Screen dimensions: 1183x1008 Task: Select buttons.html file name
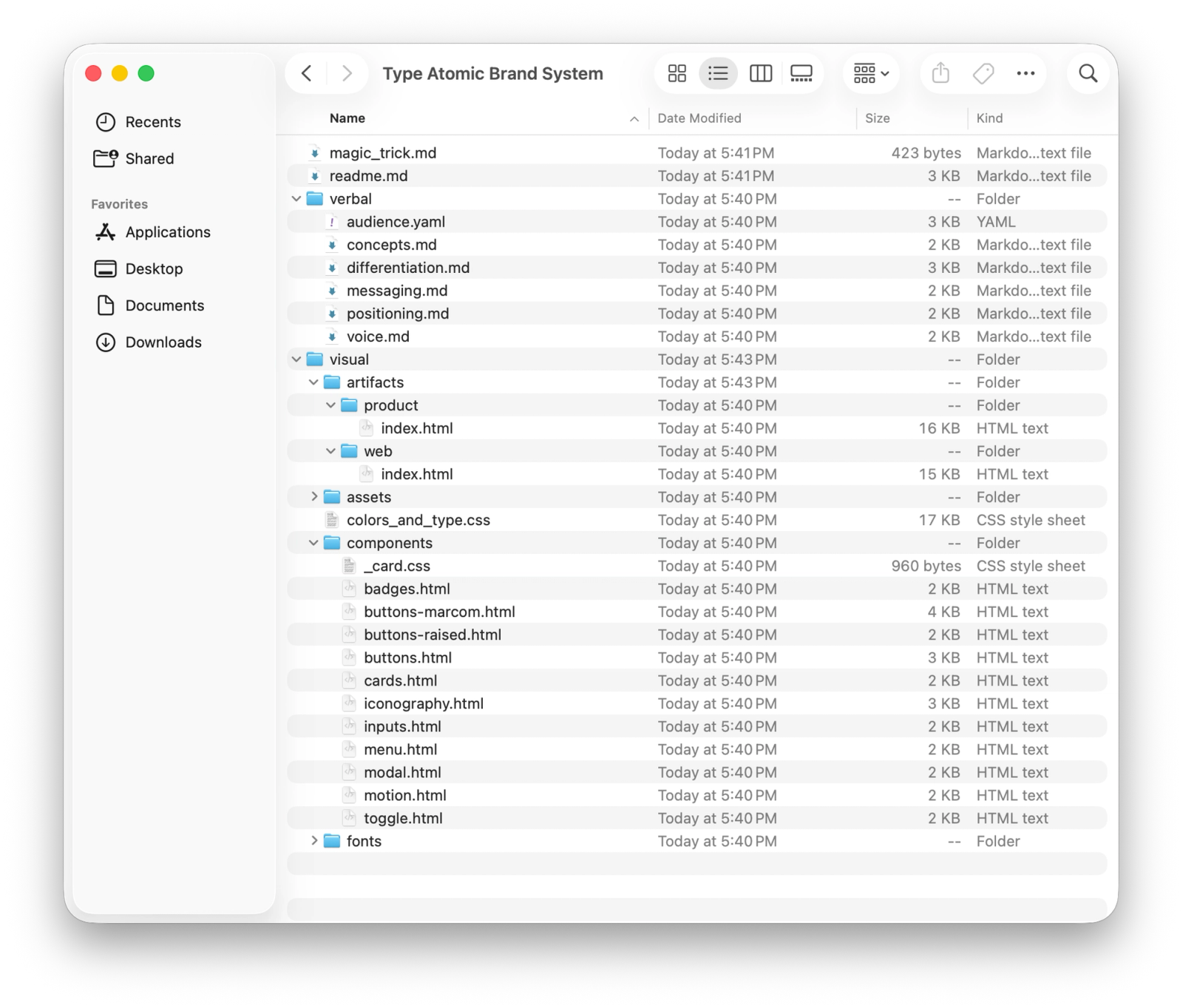(x=407, y=657)
